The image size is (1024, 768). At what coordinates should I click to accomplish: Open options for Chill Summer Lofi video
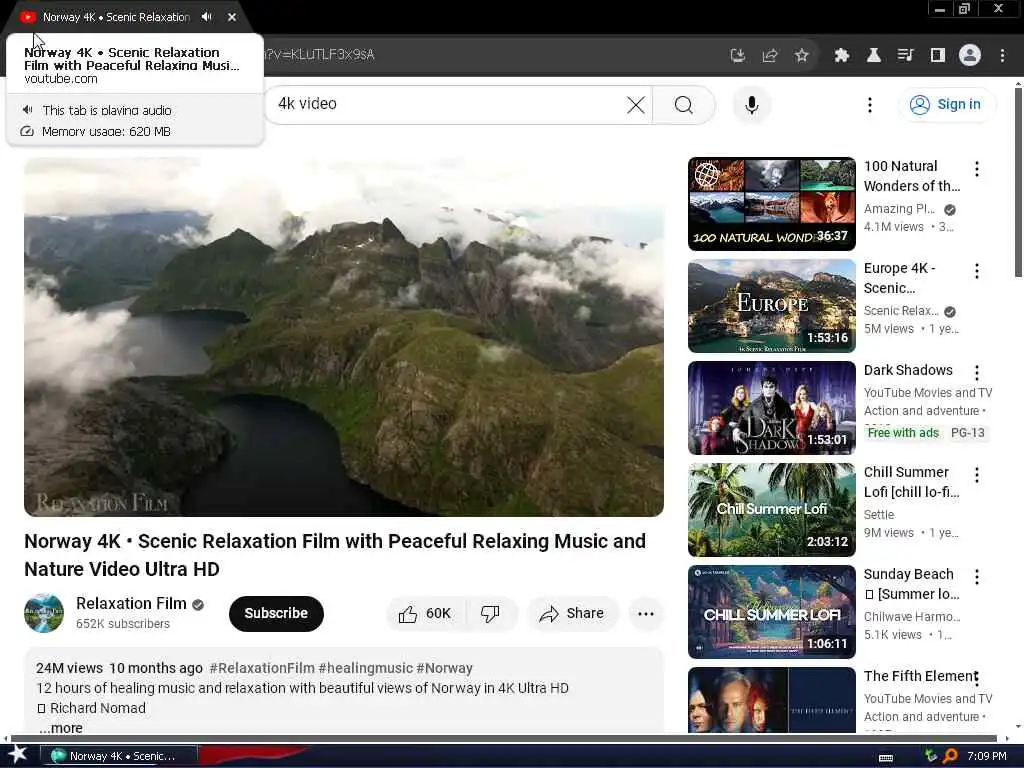tap(977, 475)
